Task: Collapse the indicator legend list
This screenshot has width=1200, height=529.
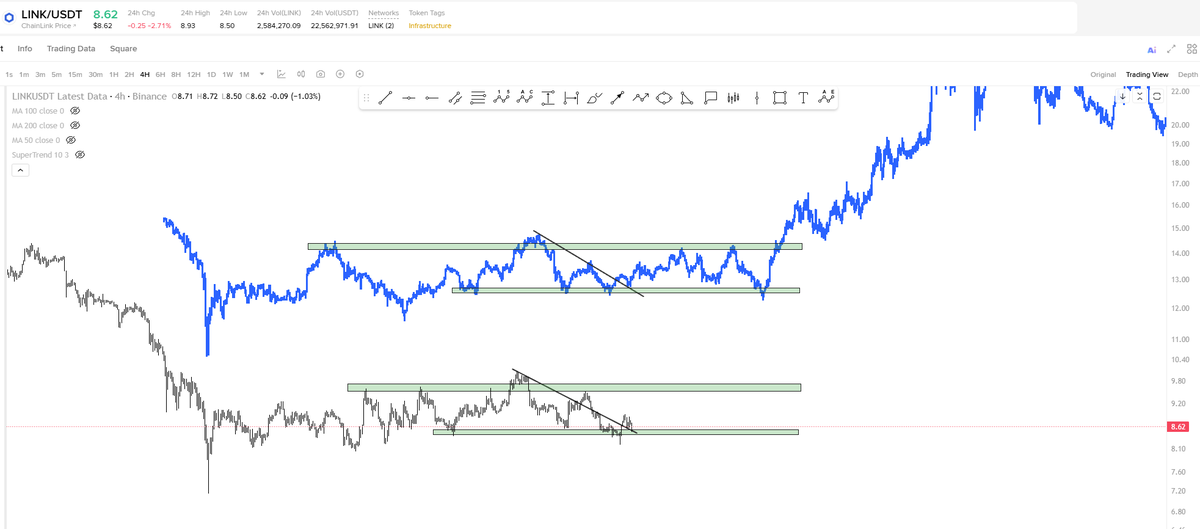Action: [20, 171]
